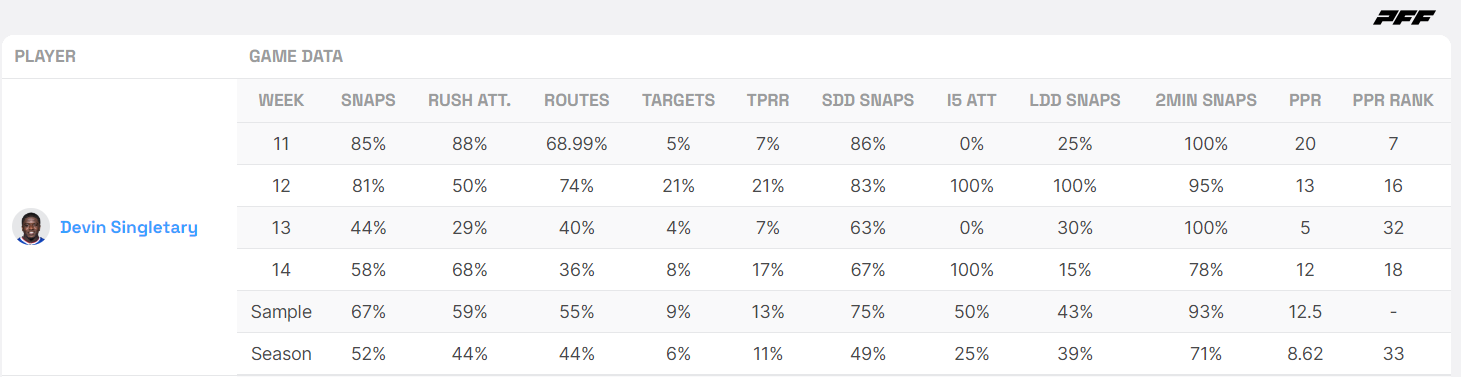Select the week 11 routes value 68.99%
This screenshot has height=377, width=1461.
point(577,144)
